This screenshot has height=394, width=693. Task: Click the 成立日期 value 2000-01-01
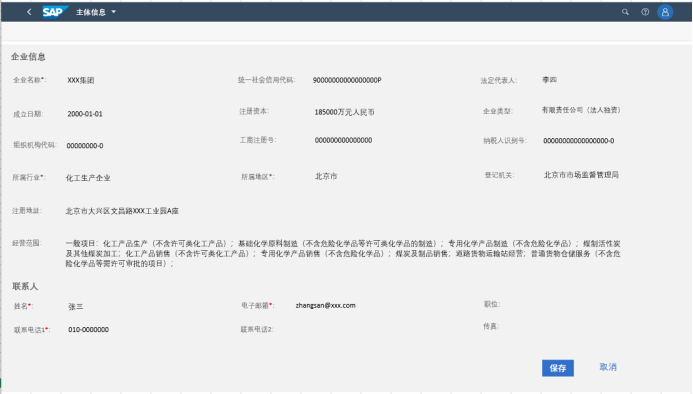(85, 114)
